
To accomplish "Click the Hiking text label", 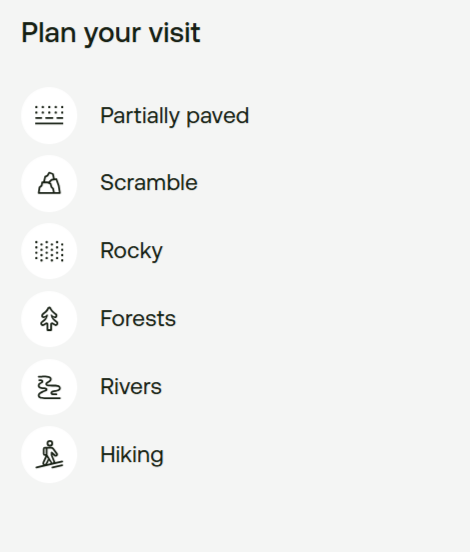I will click(x=132, y=455).
